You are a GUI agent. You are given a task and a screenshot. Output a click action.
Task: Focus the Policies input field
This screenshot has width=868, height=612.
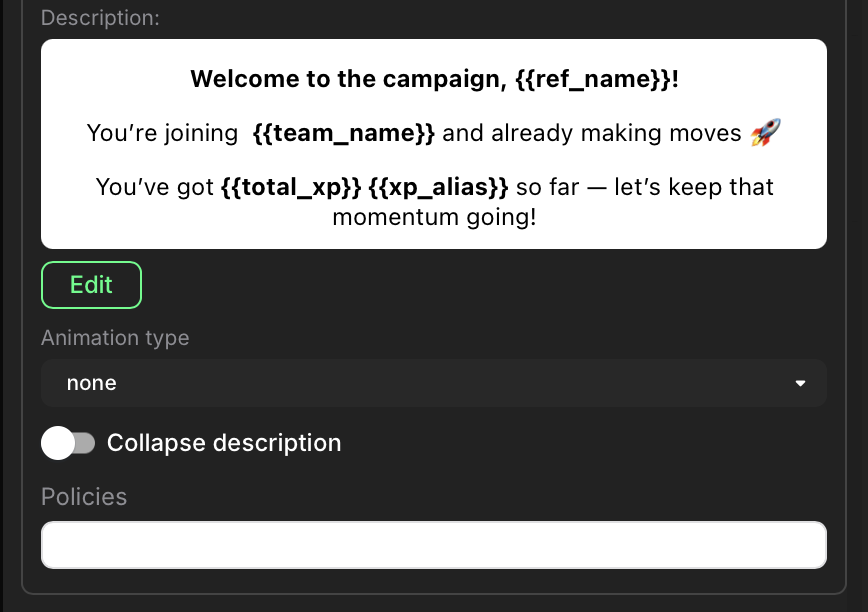(433, 545)
